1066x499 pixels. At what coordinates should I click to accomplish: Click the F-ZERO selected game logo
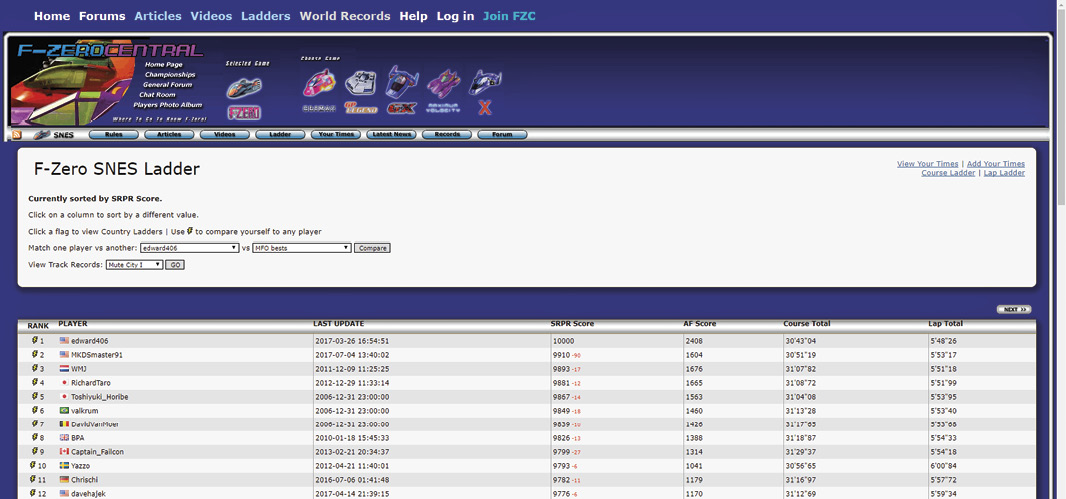[244, 112]
